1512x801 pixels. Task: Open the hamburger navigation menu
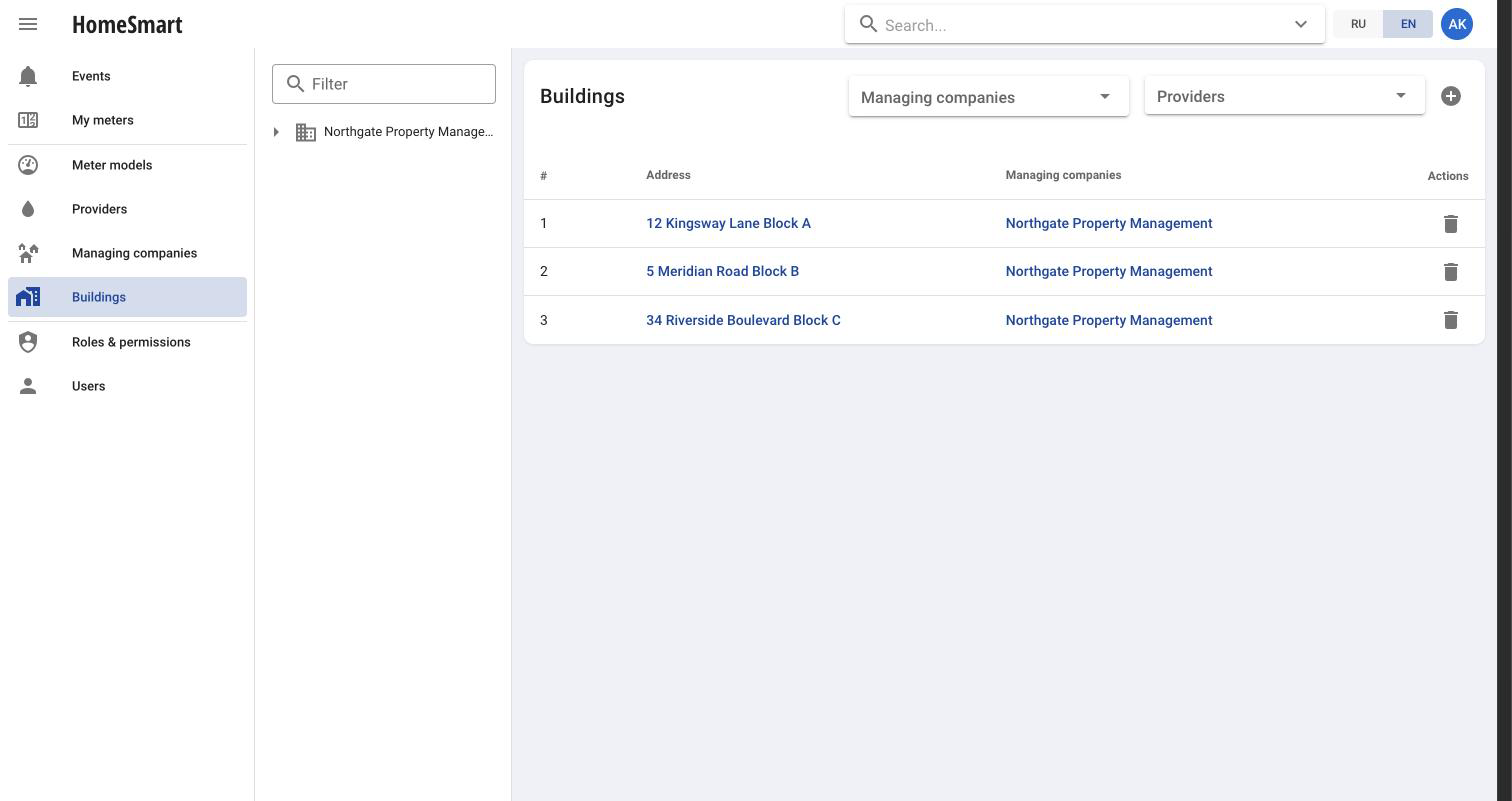28,24
